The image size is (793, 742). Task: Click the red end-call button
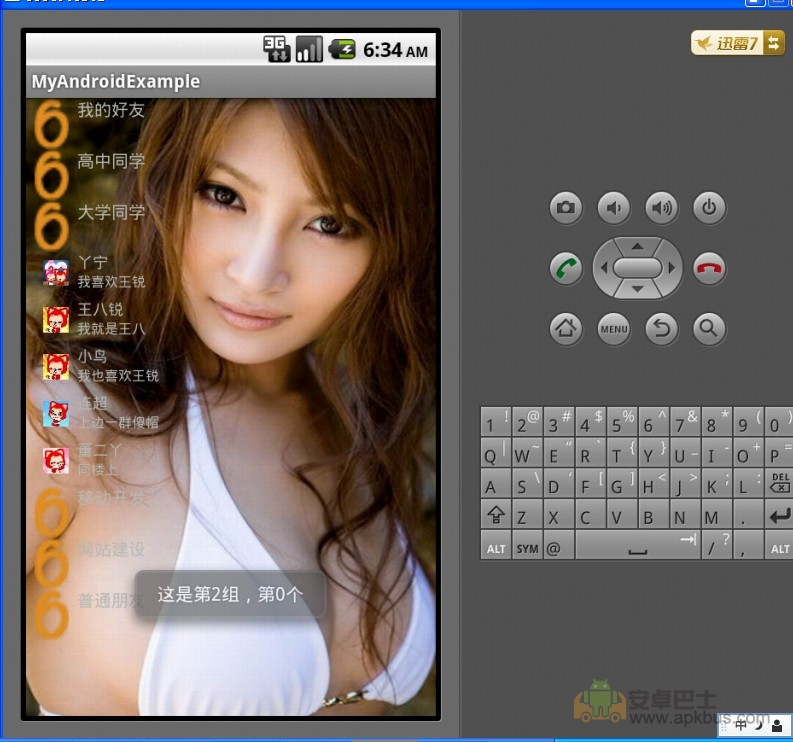click(709, 268)
